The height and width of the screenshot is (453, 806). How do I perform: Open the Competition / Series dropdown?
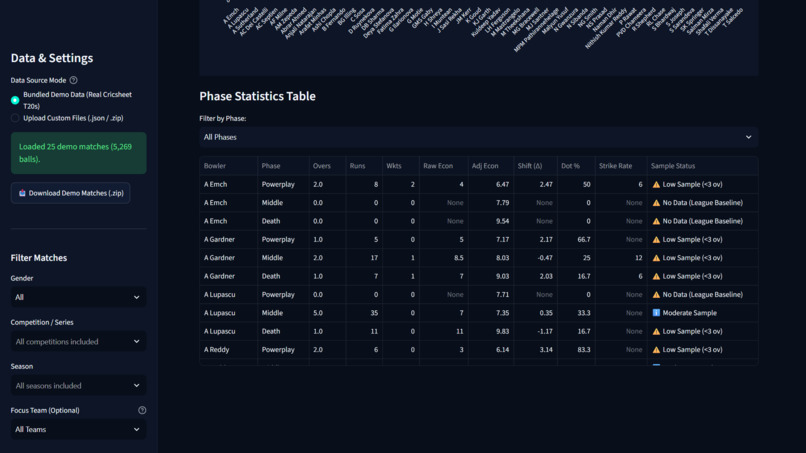point(78,341)
